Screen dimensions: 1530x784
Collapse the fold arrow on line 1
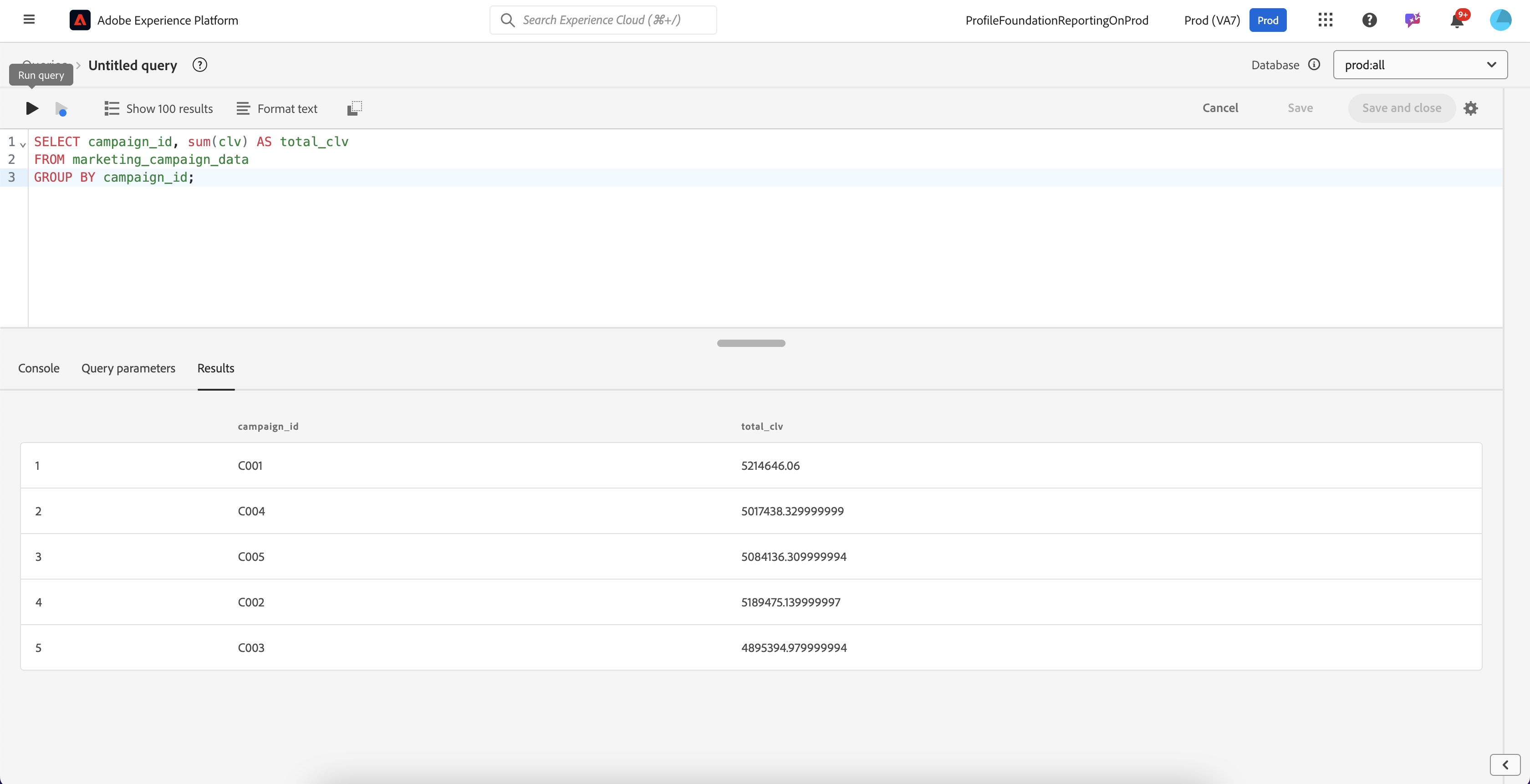coord(23,144)
